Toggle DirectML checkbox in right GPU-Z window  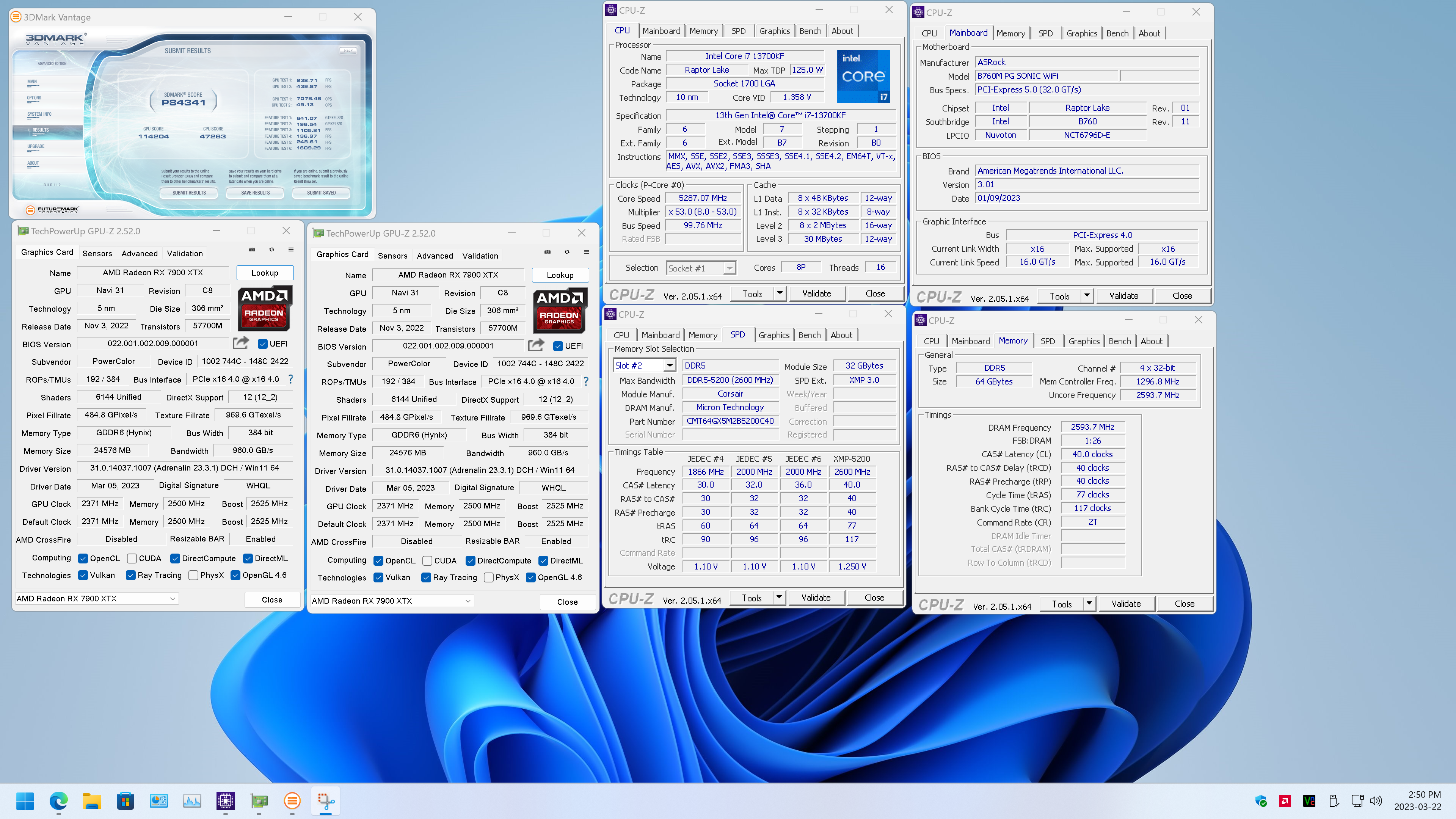pos(543,561)
